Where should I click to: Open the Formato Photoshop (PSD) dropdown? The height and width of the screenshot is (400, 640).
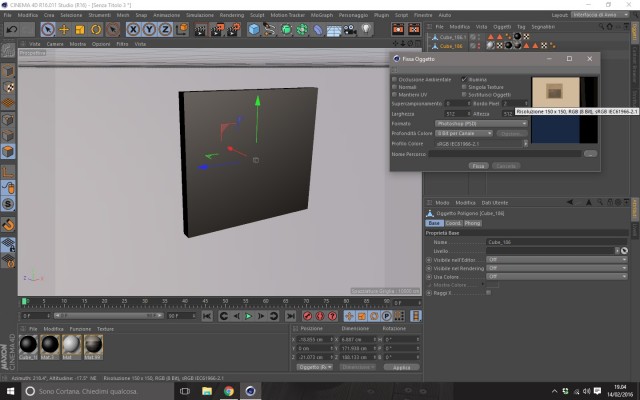pyautogui.click(x=481, y=123)
